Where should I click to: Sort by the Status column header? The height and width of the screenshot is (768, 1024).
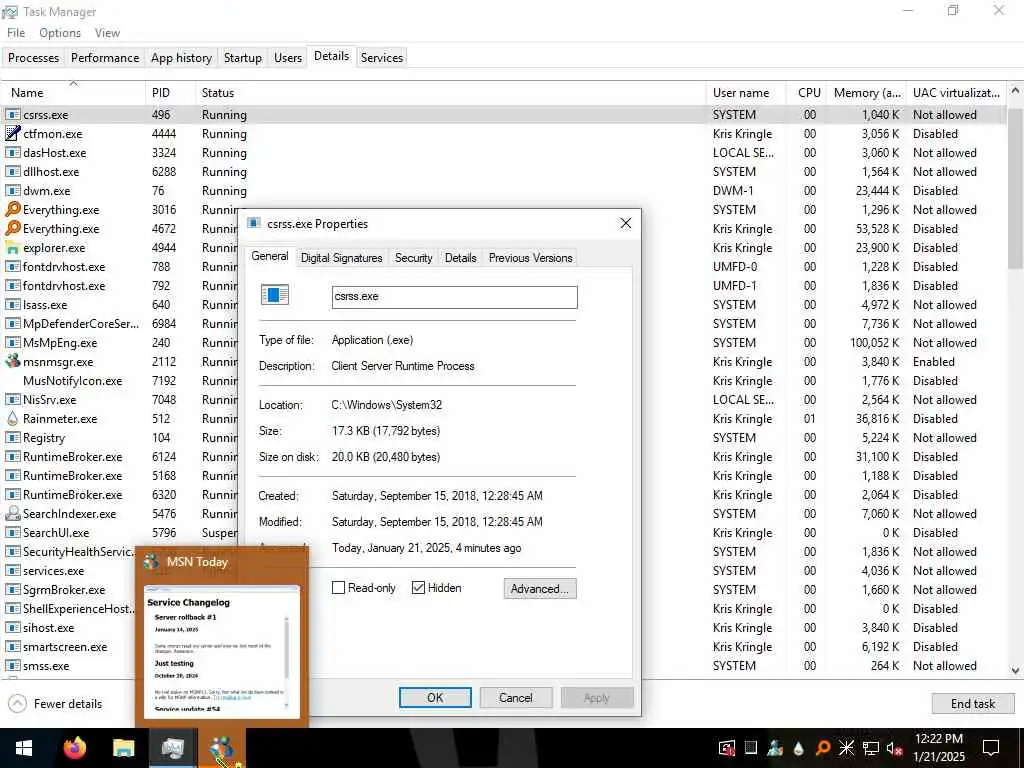(x=451, y=93)
